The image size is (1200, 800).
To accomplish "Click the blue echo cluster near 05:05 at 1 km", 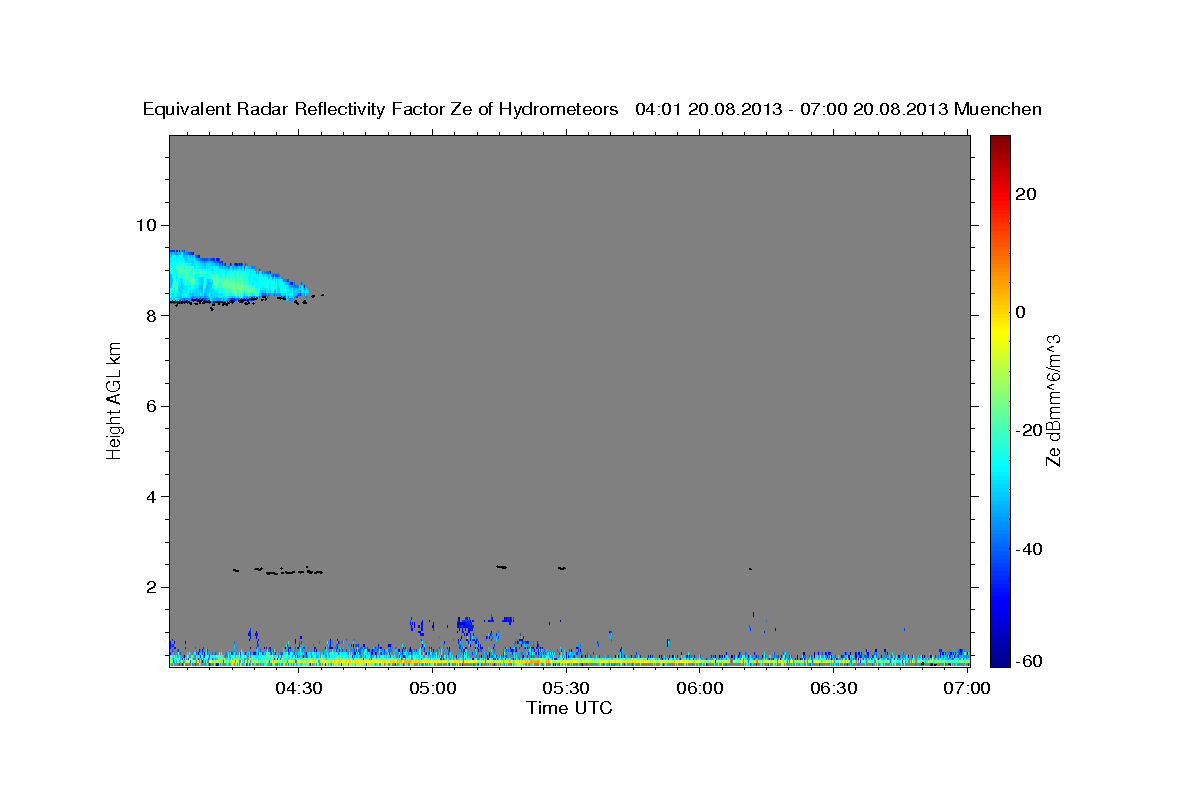I will tap(465, 624).
